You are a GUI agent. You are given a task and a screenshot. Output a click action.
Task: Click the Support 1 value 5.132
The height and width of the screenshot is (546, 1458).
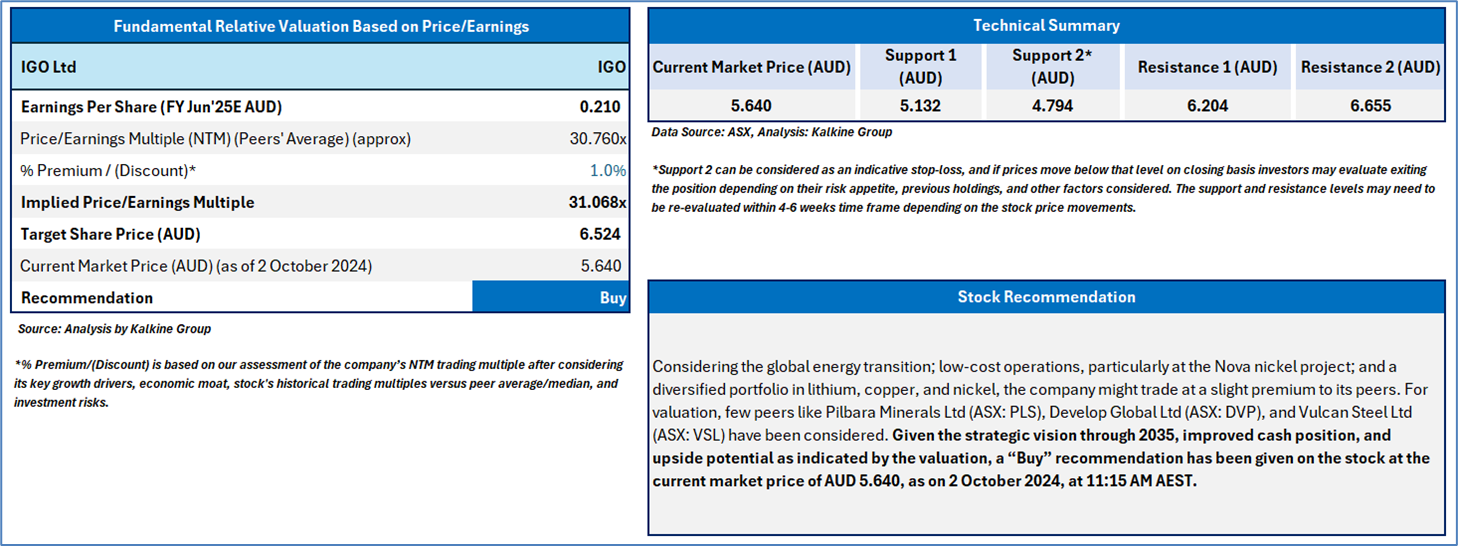pos(920,105)
